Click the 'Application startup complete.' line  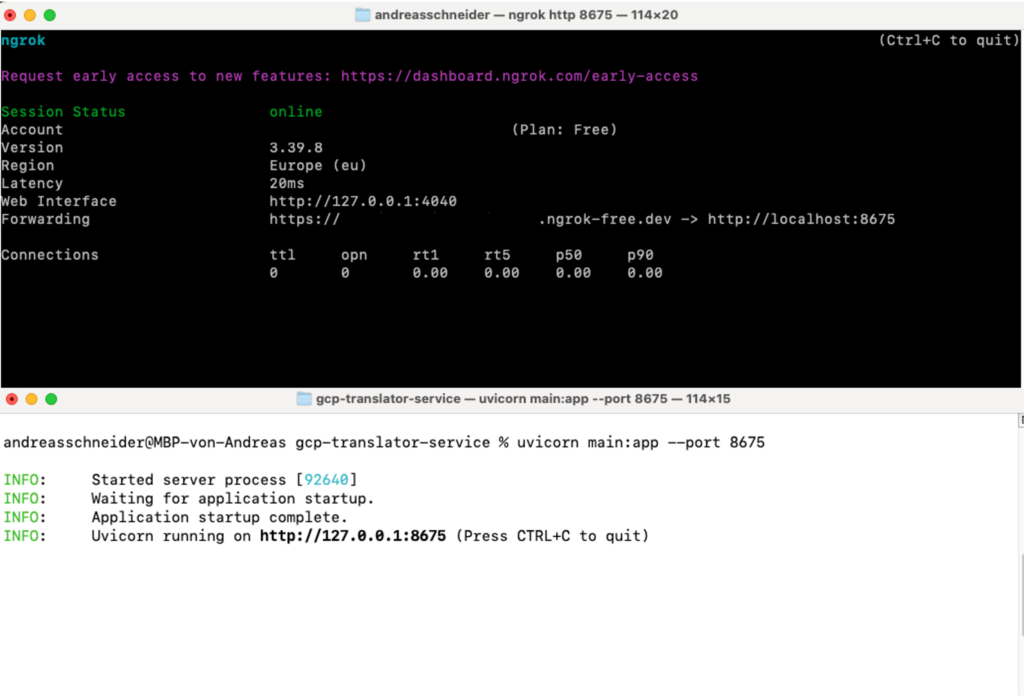point(219,517)
